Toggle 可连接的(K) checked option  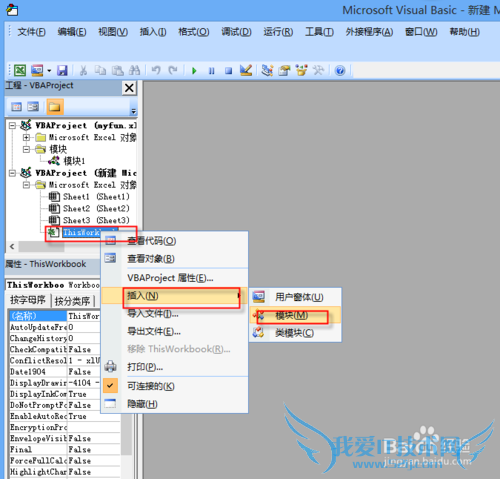click(x=175, y=386)
